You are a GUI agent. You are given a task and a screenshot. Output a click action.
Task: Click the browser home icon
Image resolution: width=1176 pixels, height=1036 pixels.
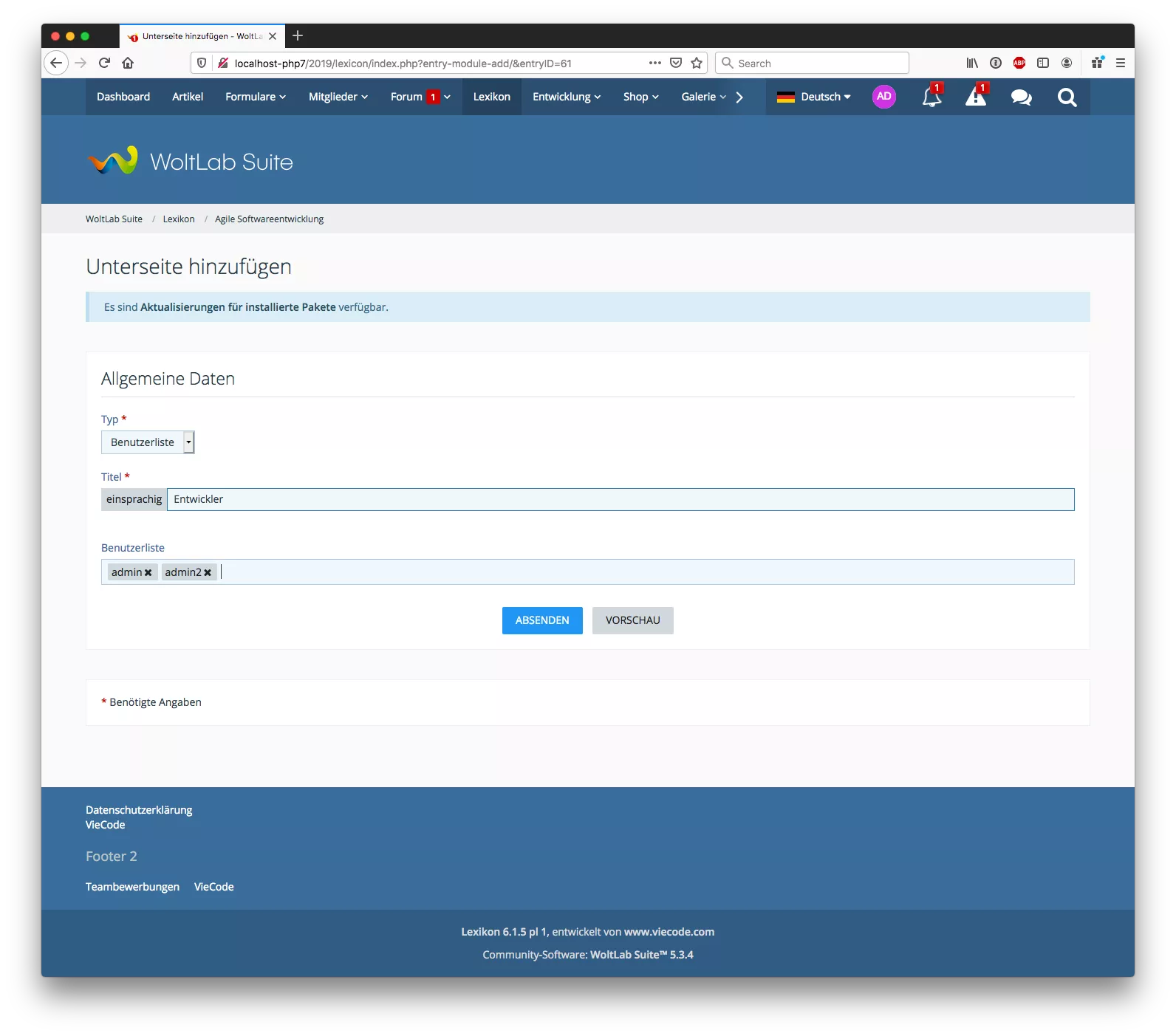click(x=128, y=64)
